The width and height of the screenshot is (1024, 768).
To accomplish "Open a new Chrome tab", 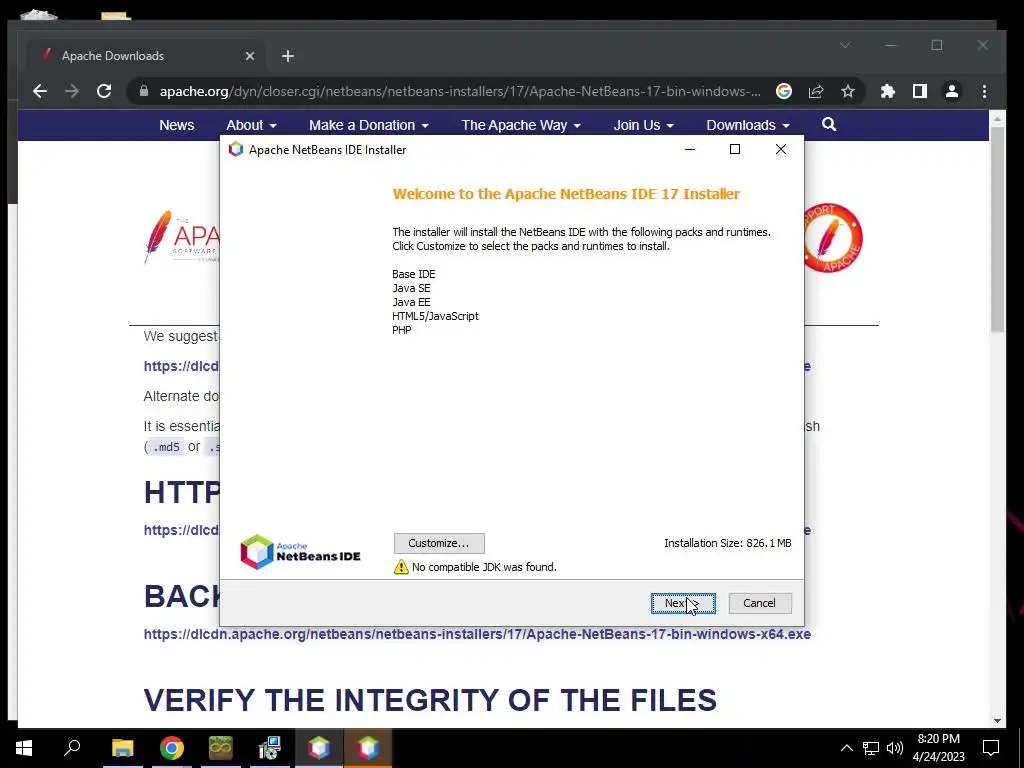I will click(288, 56).
